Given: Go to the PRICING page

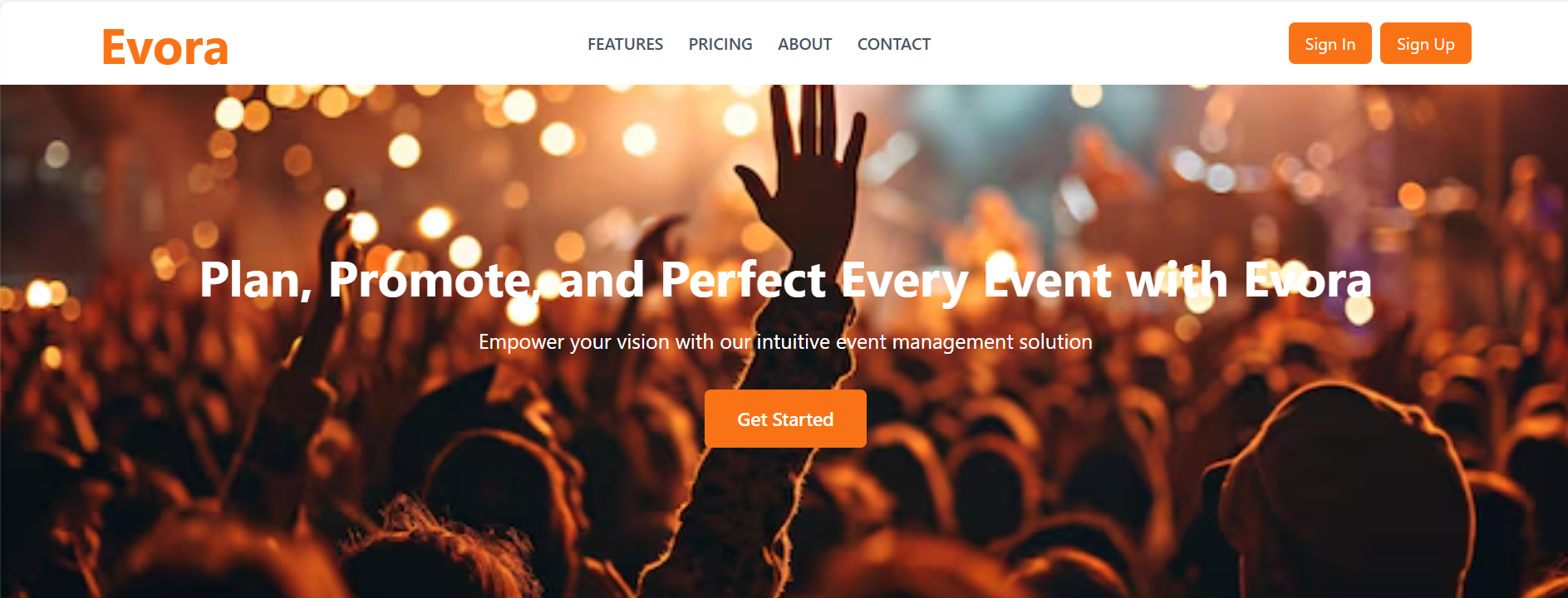Looking at the screenshot, I should point(720,44).
